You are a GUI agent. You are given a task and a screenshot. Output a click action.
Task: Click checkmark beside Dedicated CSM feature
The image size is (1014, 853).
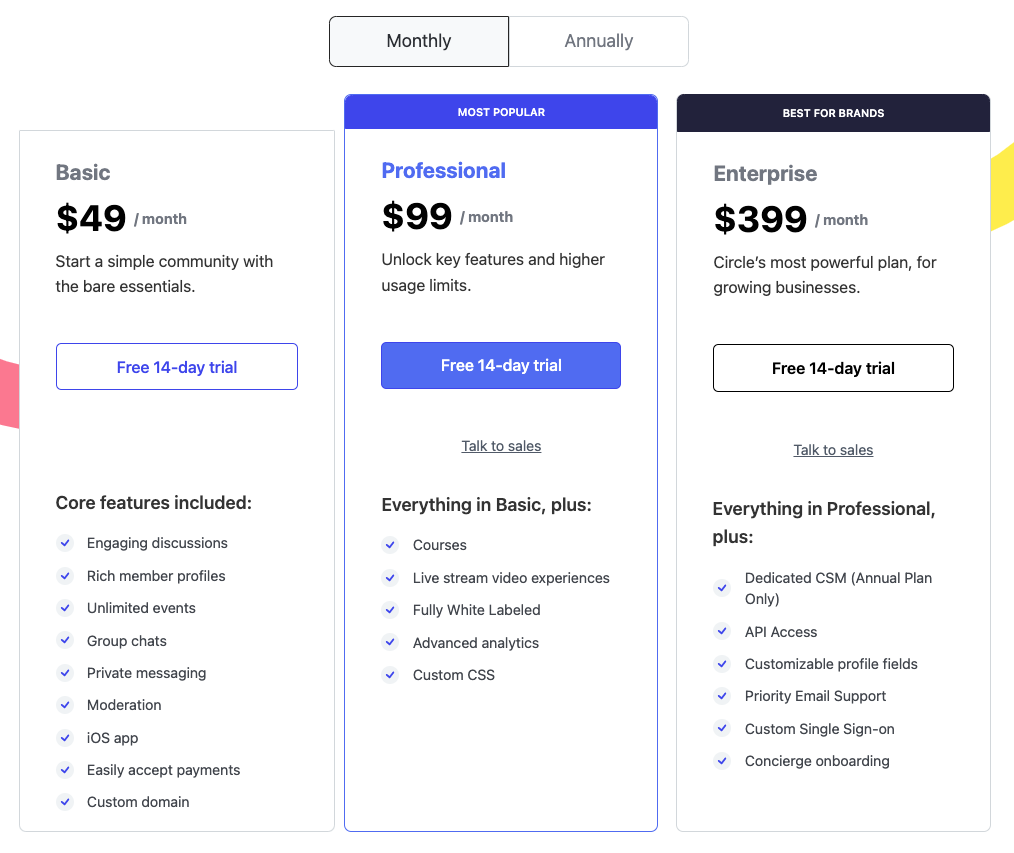pyautogui.click(x=722, y=588)
